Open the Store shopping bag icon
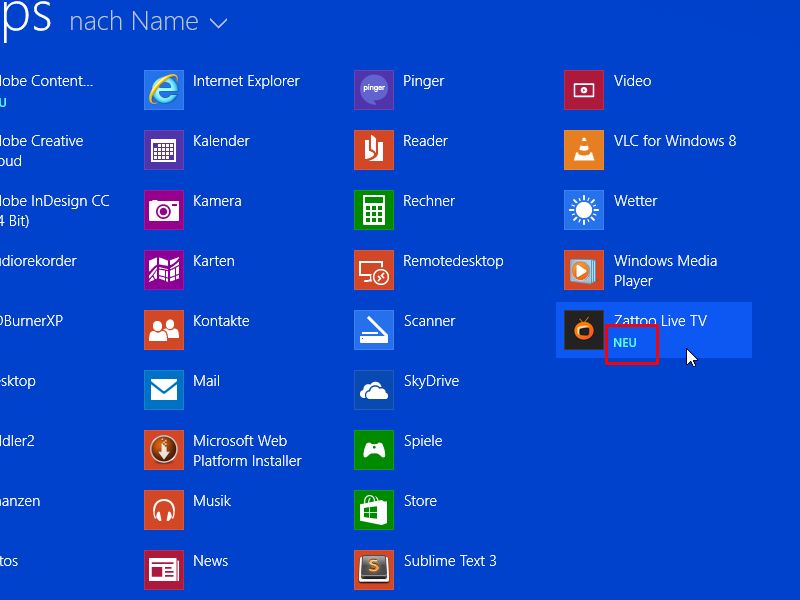Screen dimensions: 800x600 [374, 510]
